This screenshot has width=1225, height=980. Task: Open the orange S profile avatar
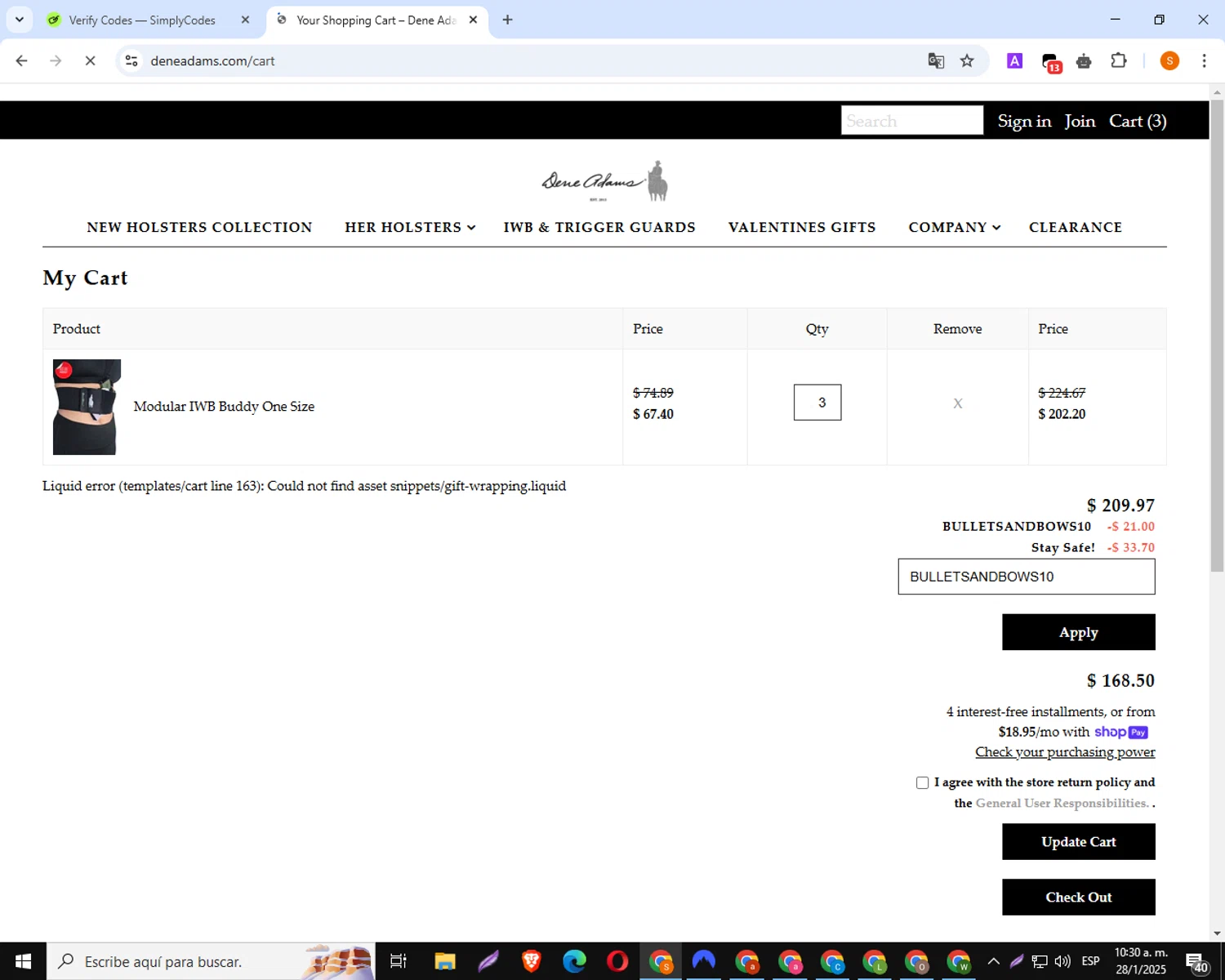click(x=1169, y=60)
